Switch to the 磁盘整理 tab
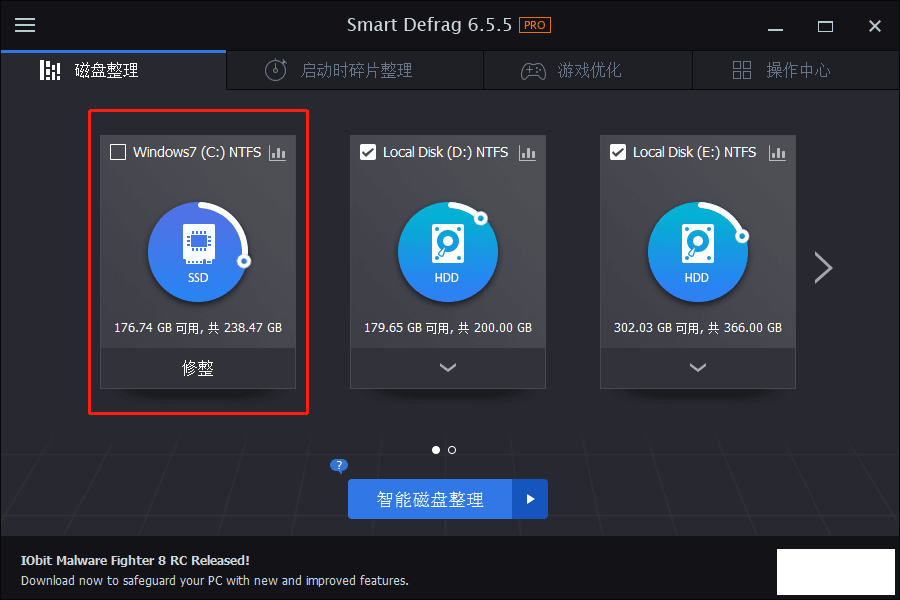 point(114,70)
